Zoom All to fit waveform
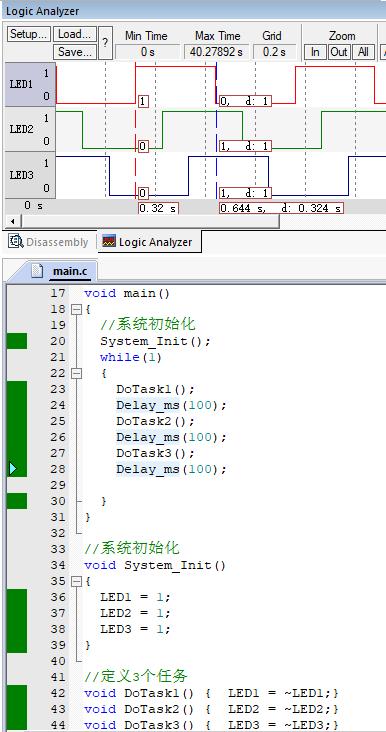 (x=363, y=52)
